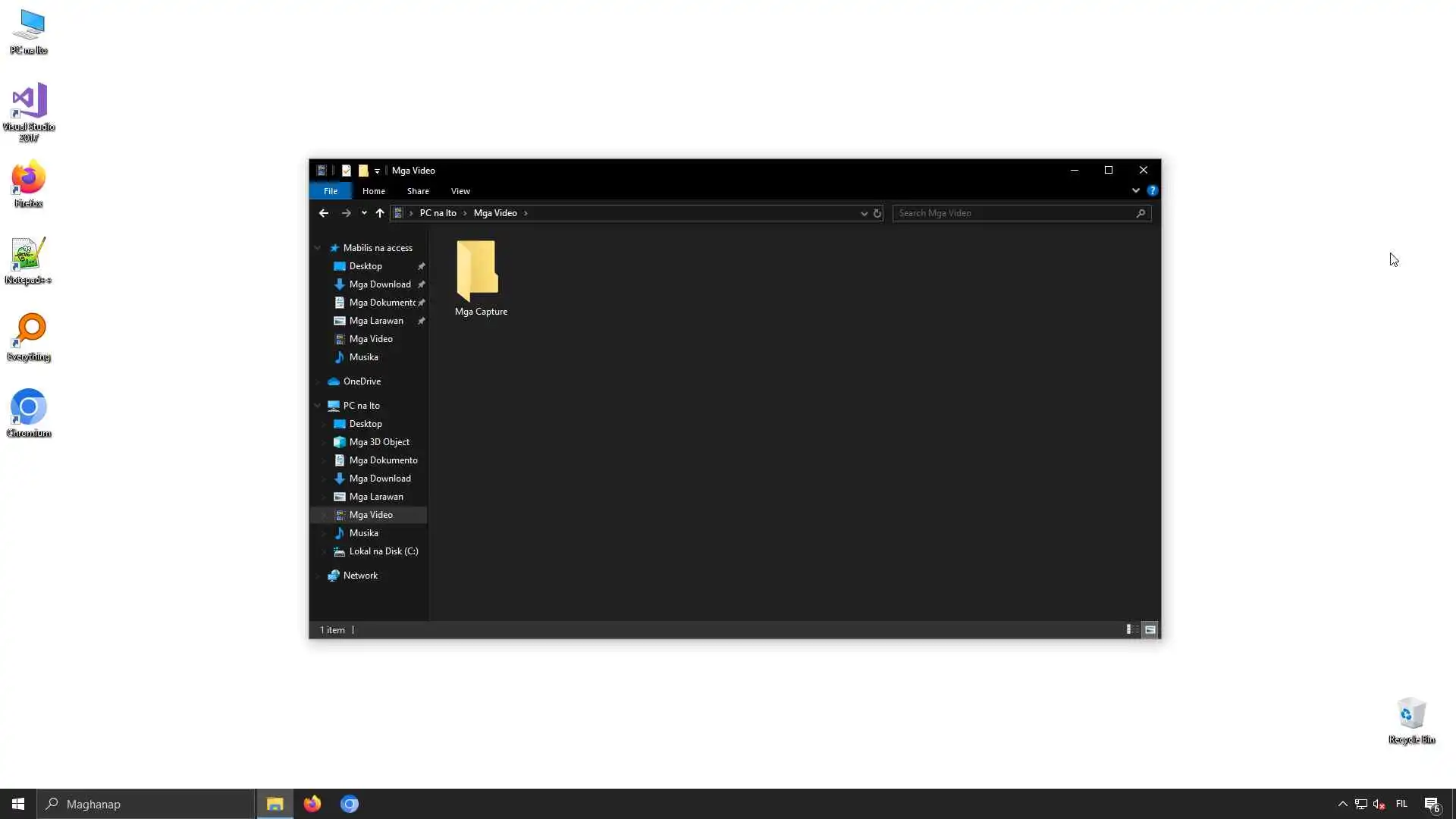Viewport: 1456px width, 819px height.
Task: Click PC na Ito in breadcrumb path
Action: click(438, 213)
